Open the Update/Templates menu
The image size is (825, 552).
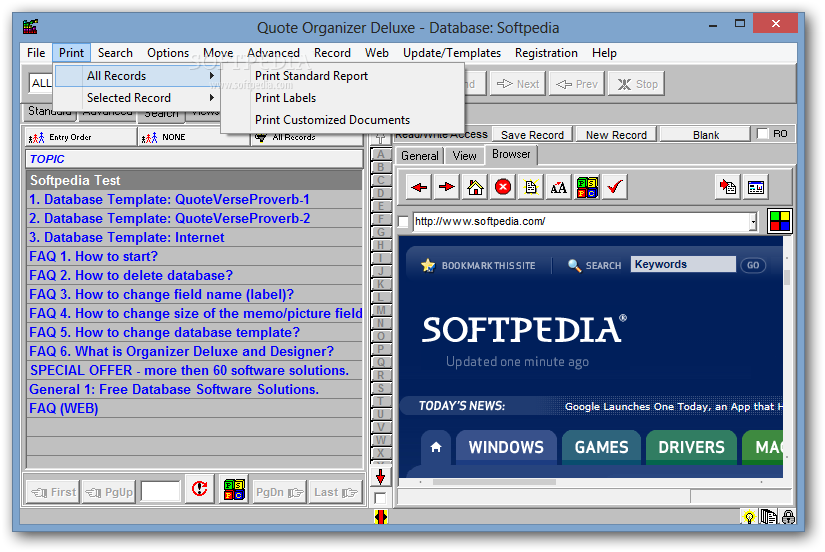click(452, 53)
